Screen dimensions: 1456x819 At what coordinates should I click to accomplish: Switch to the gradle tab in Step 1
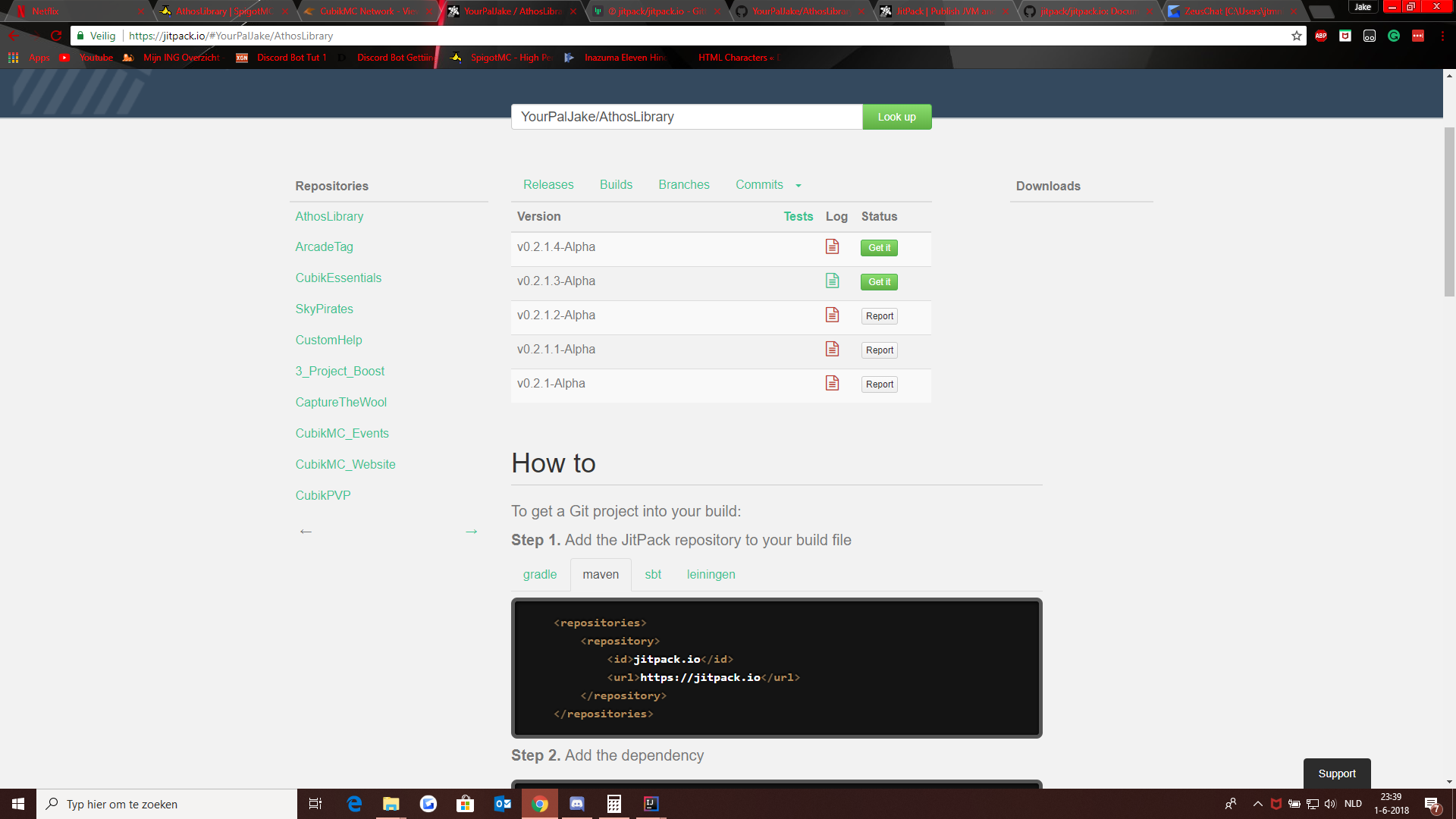click(x=539, y=574)
